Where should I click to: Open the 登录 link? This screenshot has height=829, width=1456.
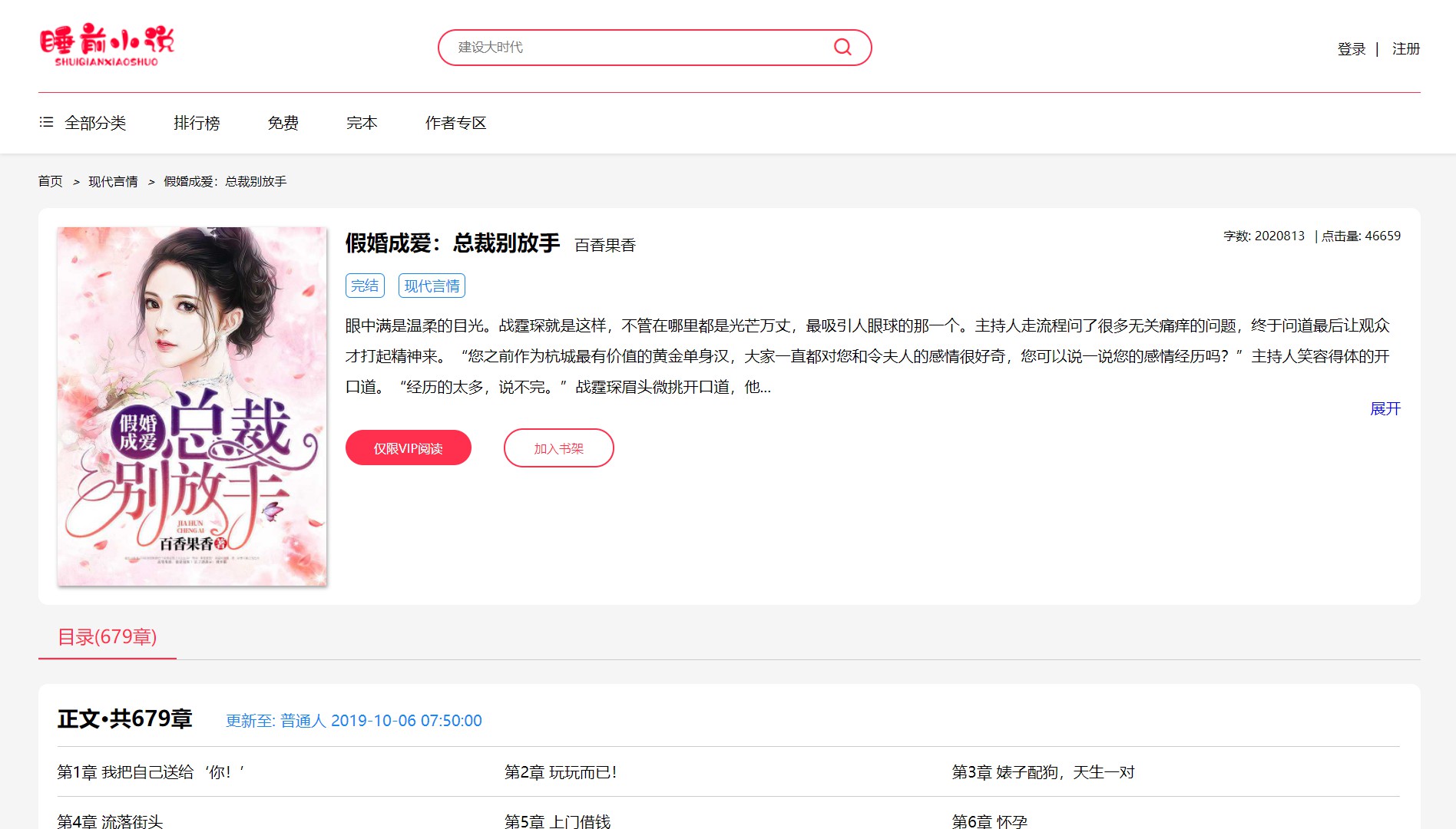(x=1351, y=49)
